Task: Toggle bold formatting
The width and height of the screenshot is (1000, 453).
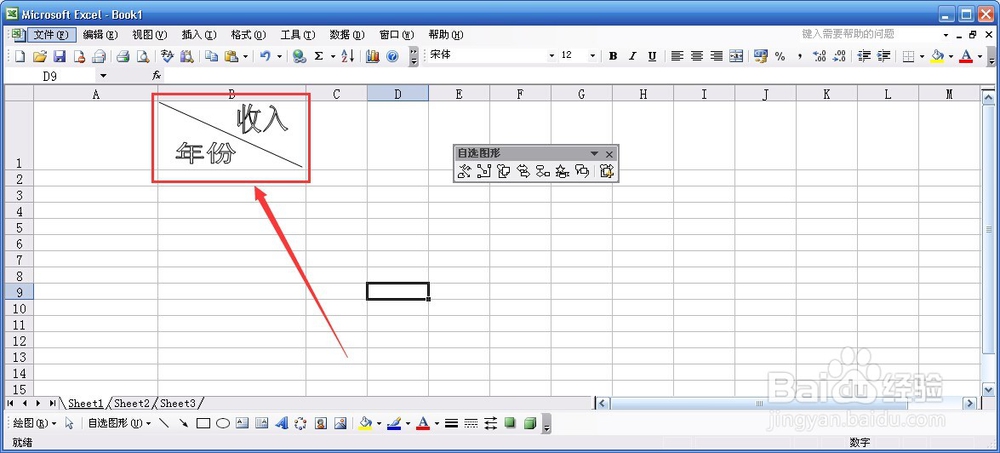Action: pyautogui.click(x=613, y=56)
